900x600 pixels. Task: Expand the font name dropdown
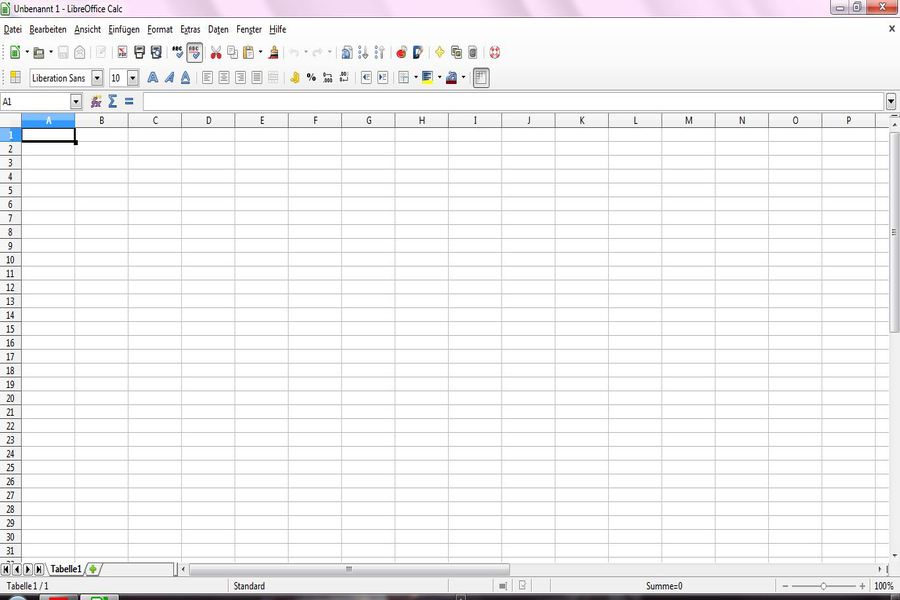click(97, 78)
